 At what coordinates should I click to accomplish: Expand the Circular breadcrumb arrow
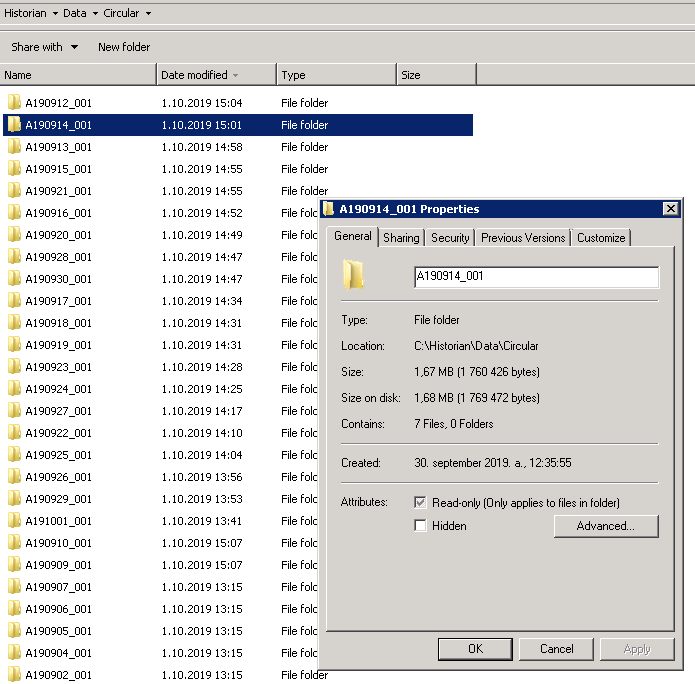pyautogui.click(x=148, y=13)
